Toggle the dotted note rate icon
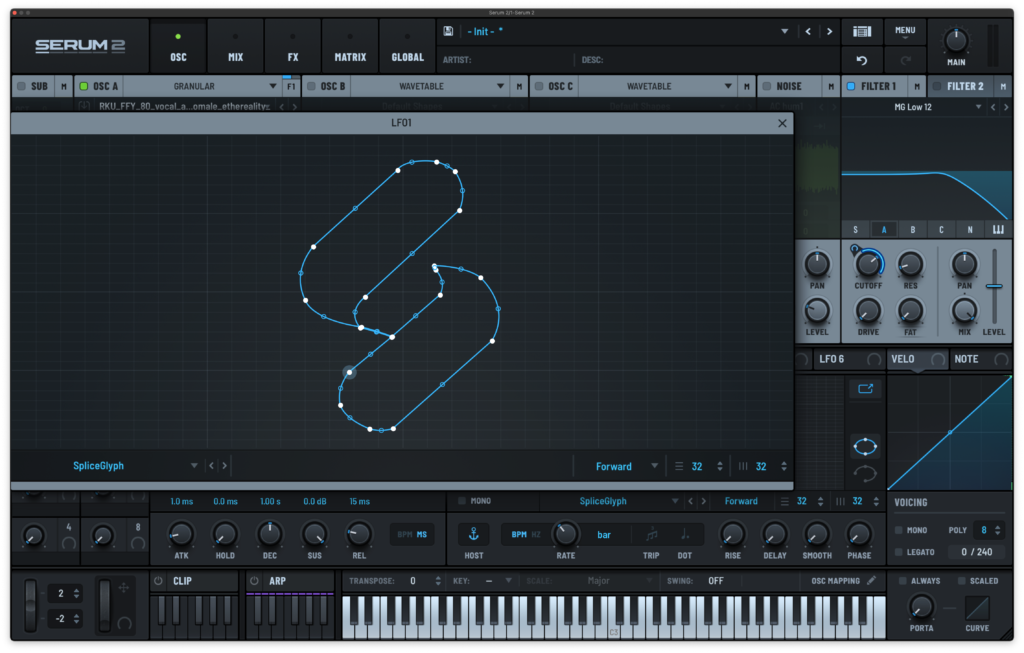Screen dimensions: 1024x653 (684, 535)
